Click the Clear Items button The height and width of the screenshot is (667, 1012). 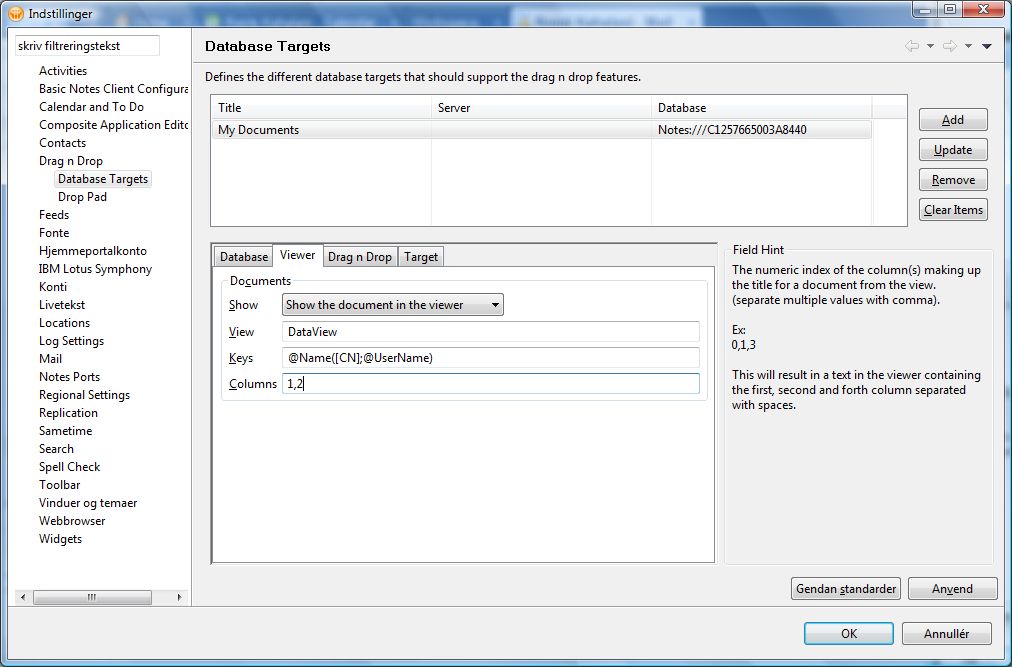click(x=953, y=209)
